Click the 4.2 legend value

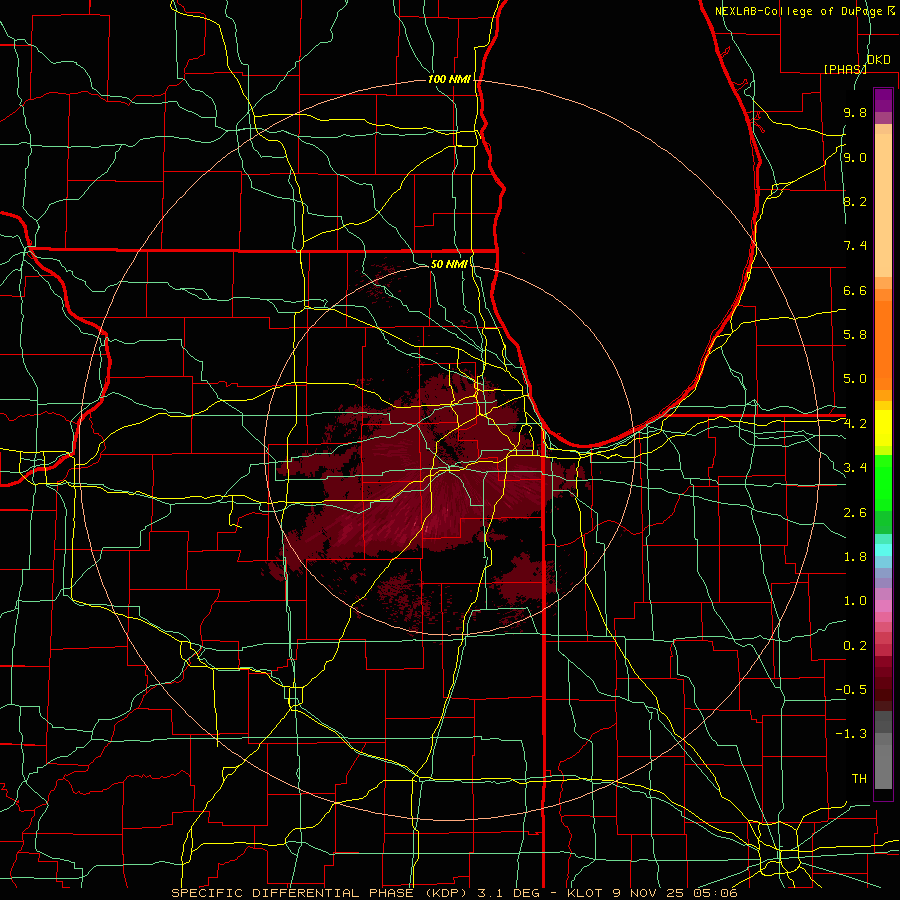855,424
